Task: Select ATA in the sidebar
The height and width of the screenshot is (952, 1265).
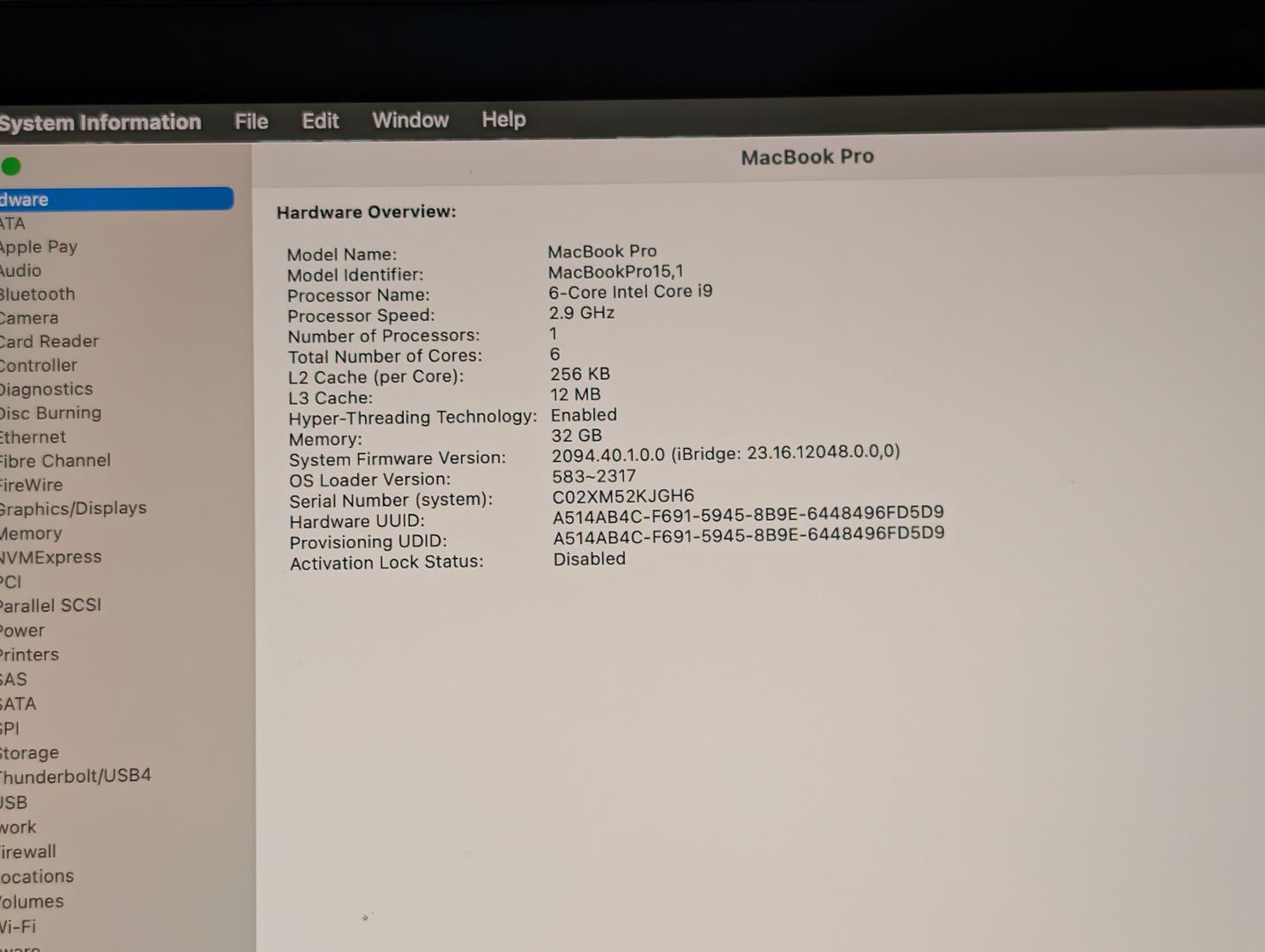Action: [x=12, y=224]
